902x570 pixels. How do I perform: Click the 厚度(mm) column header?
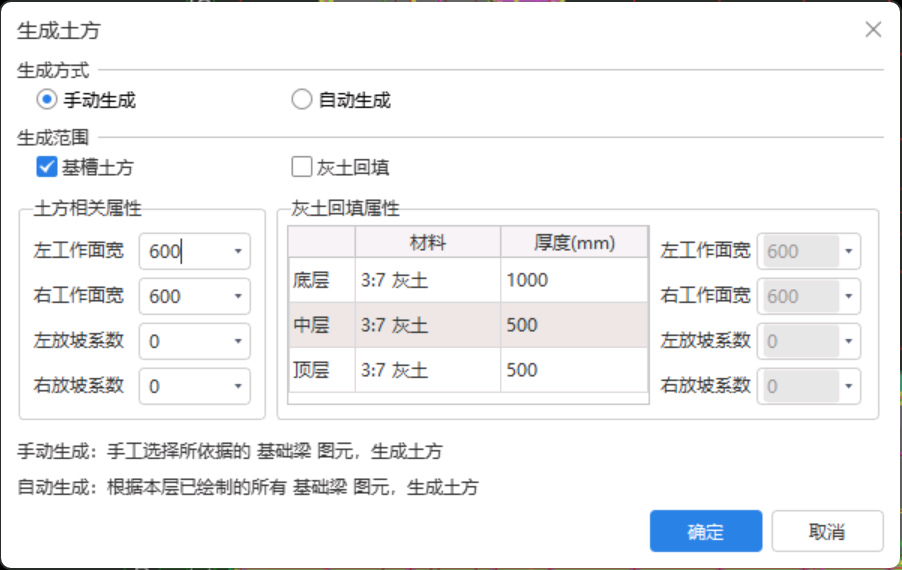[x=575, y=242]
